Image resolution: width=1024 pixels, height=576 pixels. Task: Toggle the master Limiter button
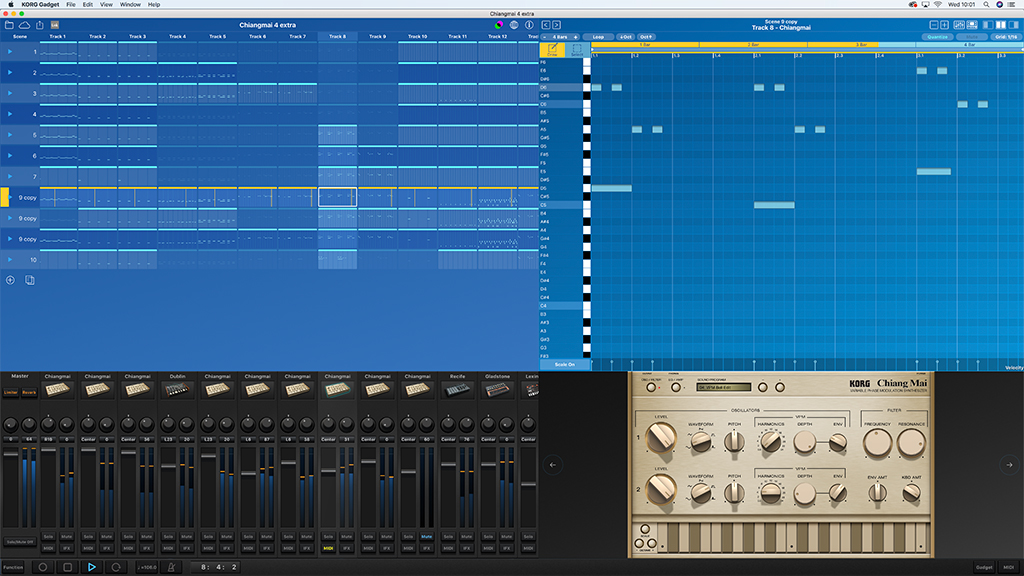11,392
